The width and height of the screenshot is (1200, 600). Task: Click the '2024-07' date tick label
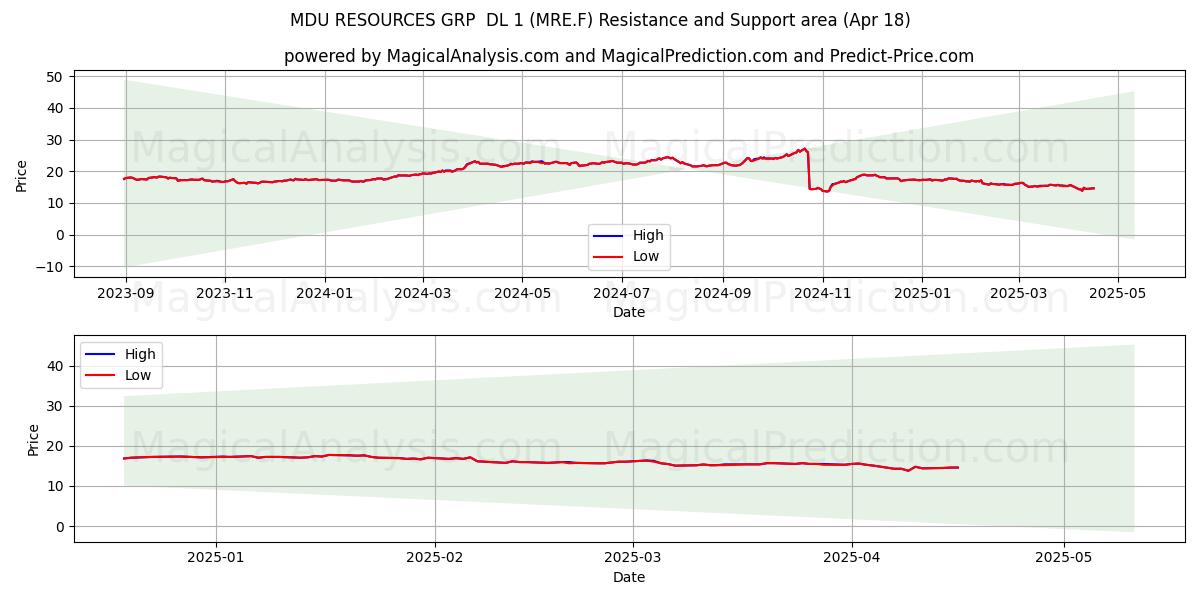tap(623, 294)
